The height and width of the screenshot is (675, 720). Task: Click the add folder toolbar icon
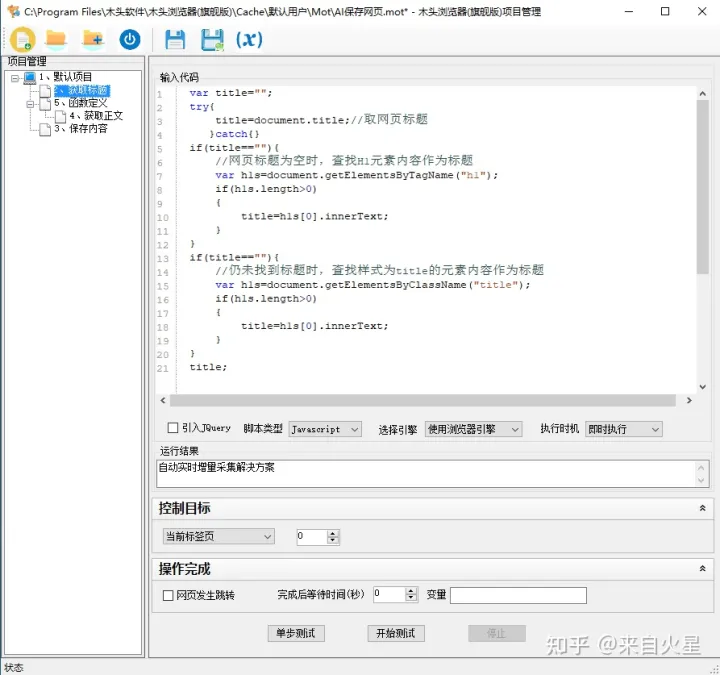(x=93, y=40)
